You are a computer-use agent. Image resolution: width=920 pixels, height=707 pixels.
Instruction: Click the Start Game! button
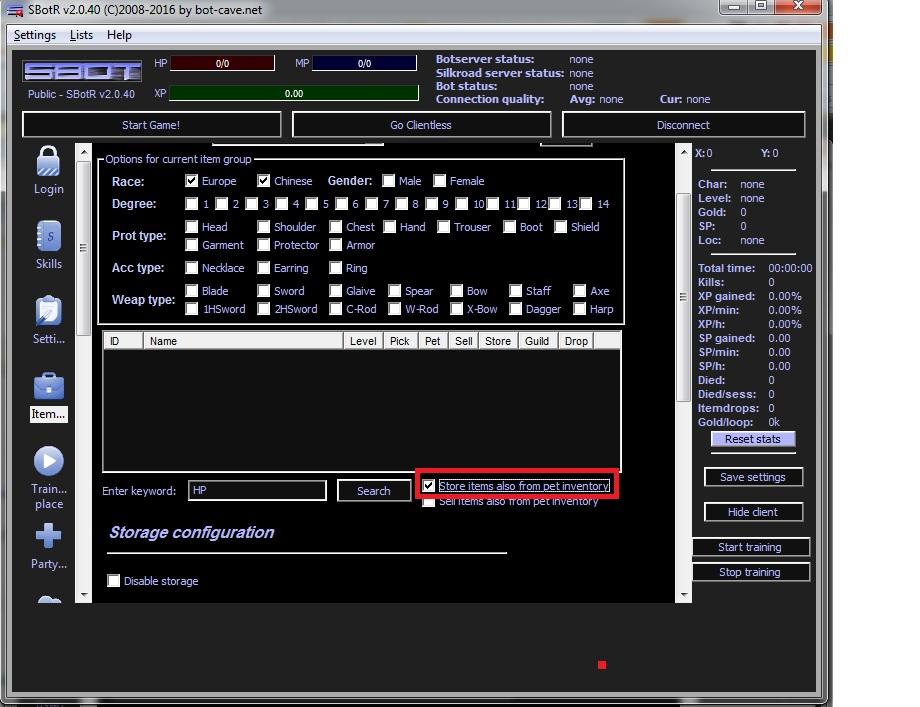(x=151, y=125)
